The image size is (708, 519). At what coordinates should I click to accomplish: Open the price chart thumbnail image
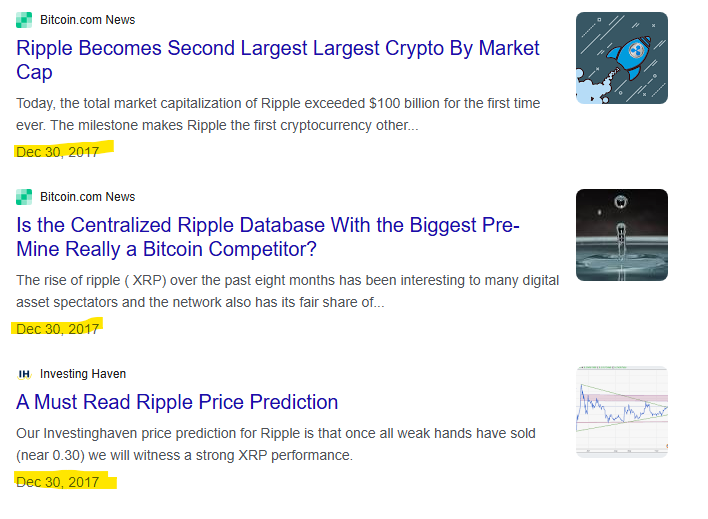pyautogui.click(x=622, y=412)
